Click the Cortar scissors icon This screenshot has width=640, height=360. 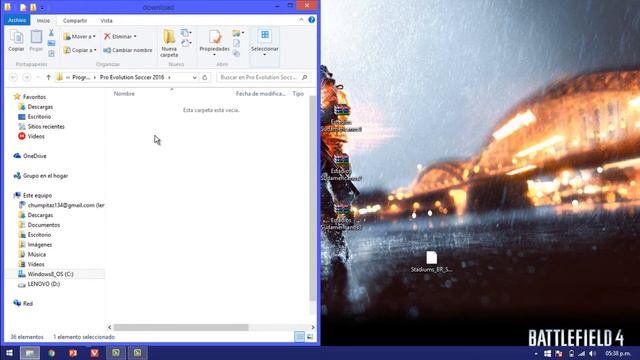click(51, 33)
